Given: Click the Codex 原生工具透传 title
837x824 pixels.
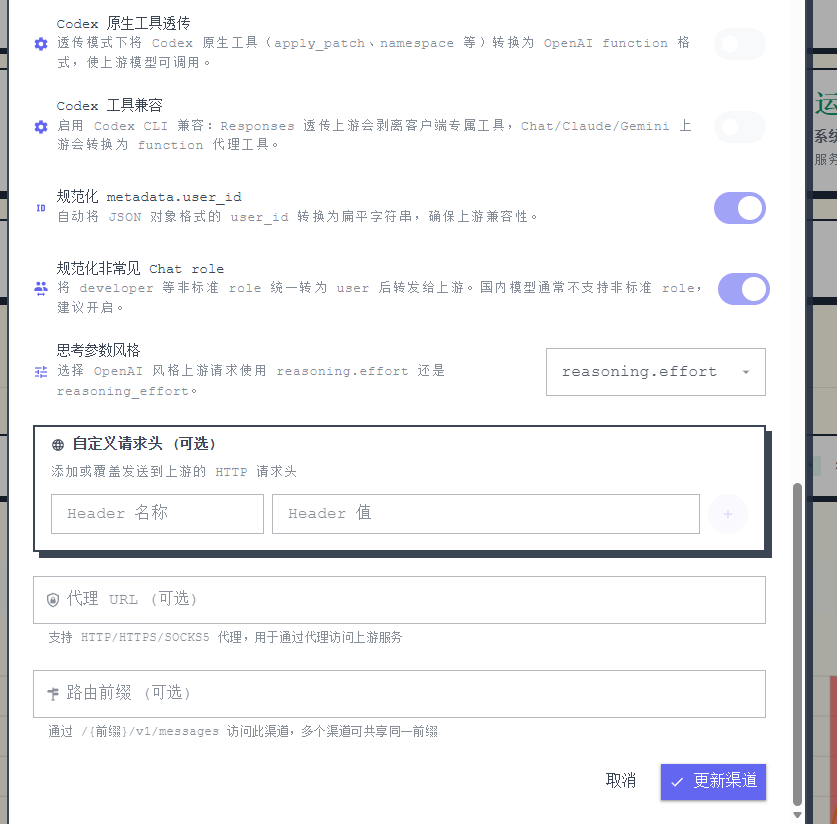Looking at the screenshot, I should pyautogui.click(x=123, y=23).
